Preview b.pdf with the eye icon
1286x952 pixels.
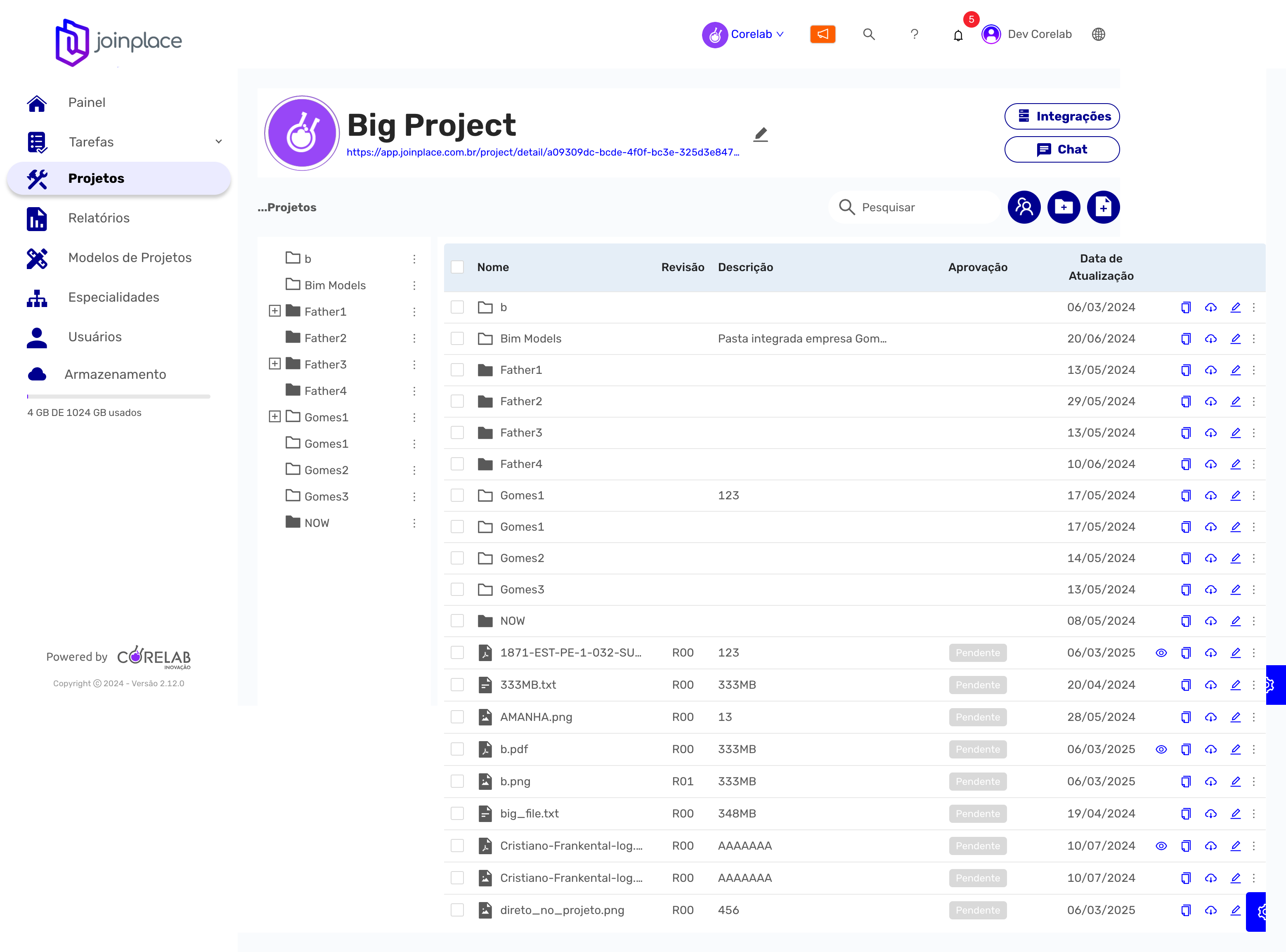1161,749
